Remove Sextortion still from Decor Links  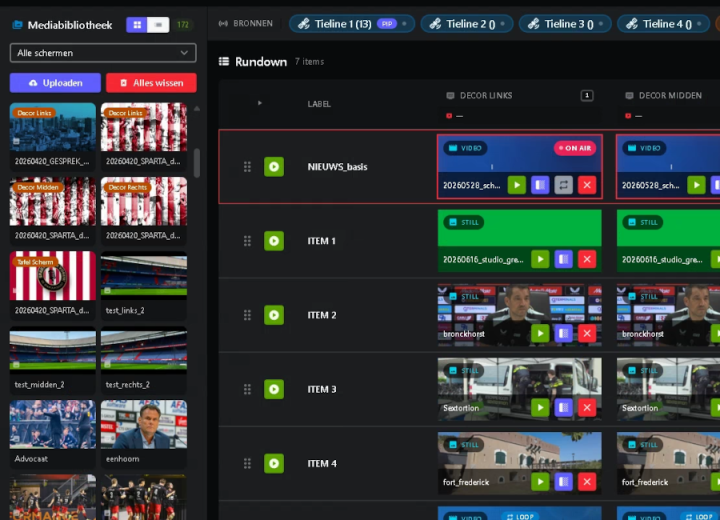tap(587, 408)
